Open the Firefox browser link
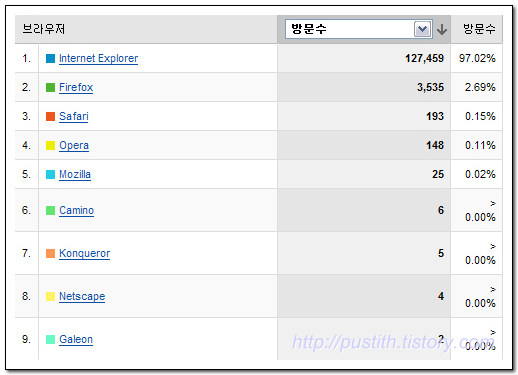The height and width of the screenshot is (375, 518). click(76, 87)
